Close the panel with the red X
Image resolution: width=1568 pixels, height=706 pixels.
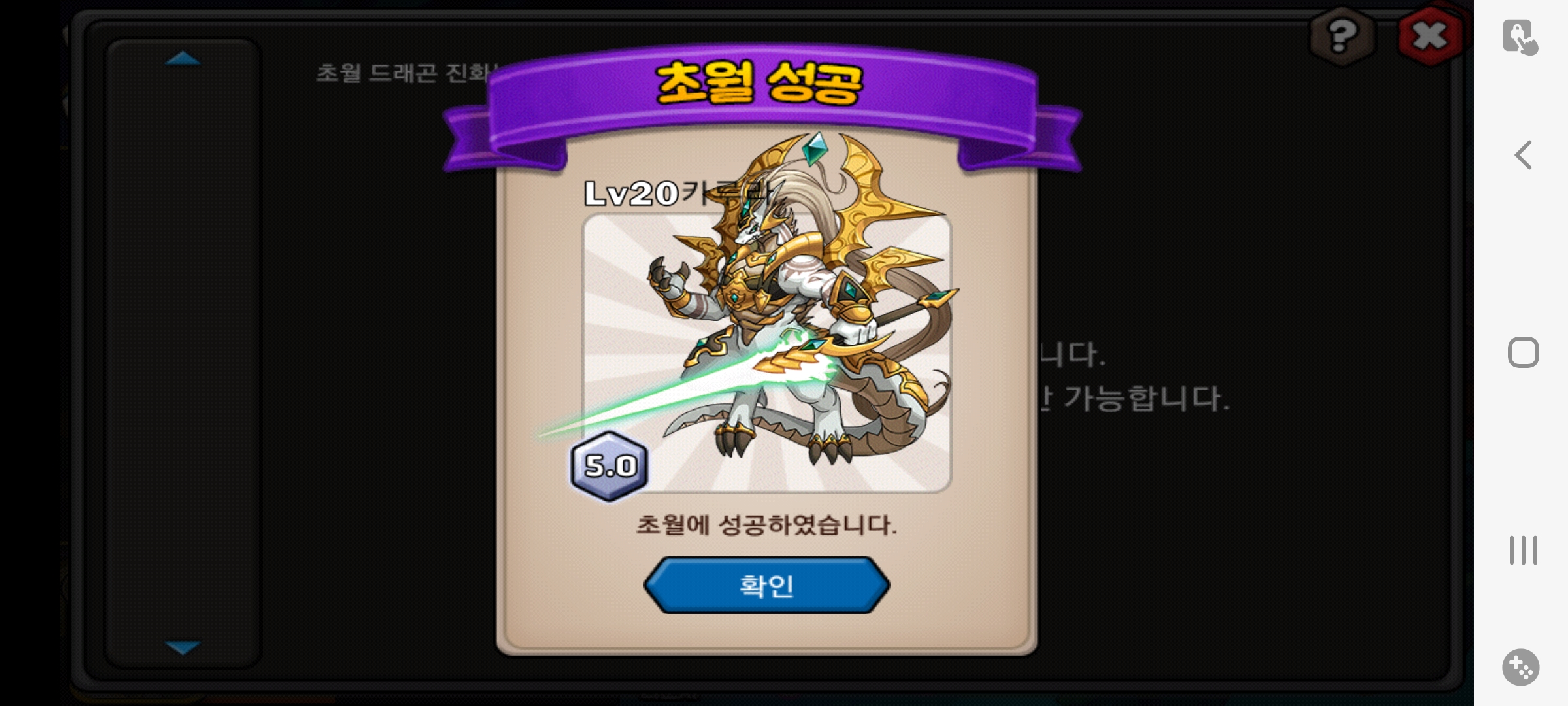[1430, 36]
